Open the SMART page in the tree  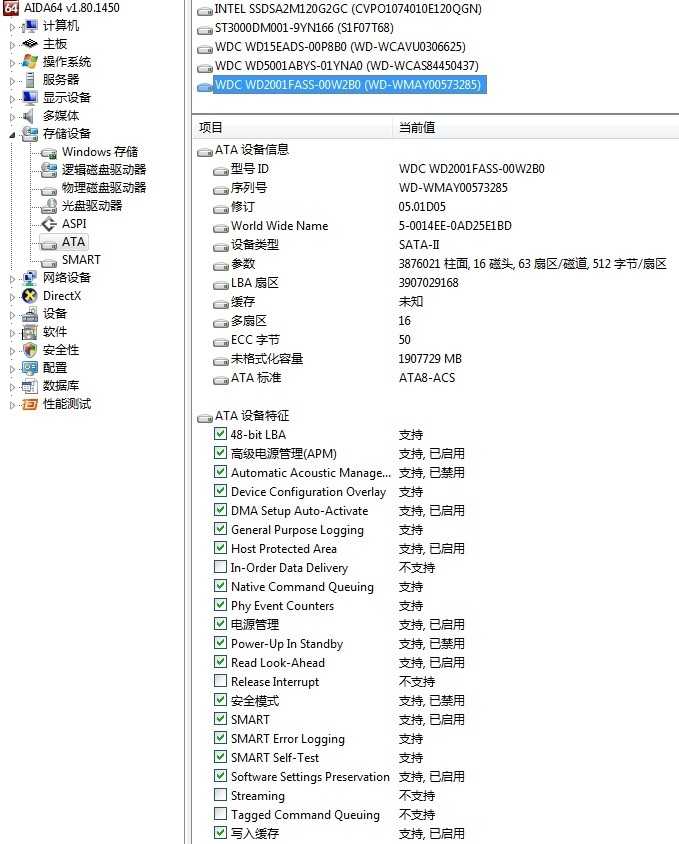tap(80, 260)
